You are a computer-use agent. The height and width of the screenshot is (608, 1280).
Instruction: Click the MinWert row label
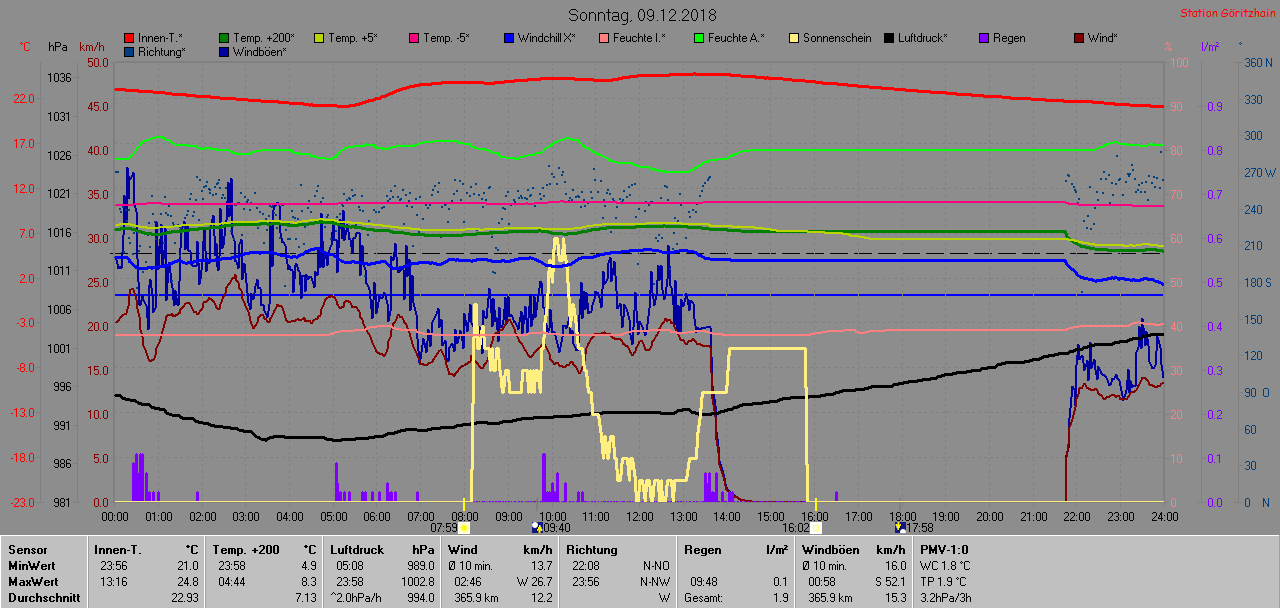pyautogui.click(x=32, y=566)
